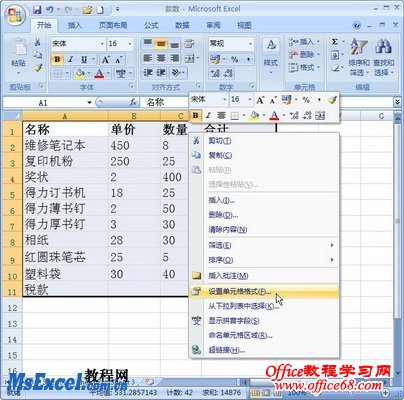The height and width of the screenshot is (400, 404).
Task: Choose 插入(I)... in context menu
Action: (264, 200)
